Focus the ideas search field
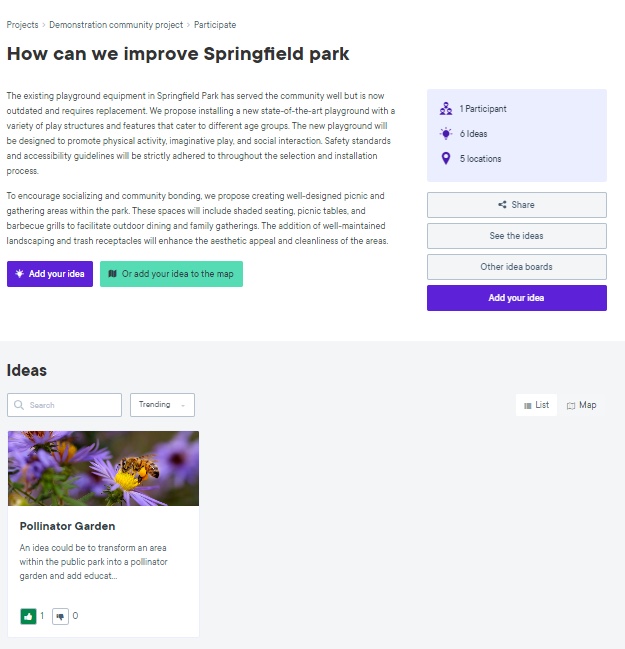 coord(72,405)
